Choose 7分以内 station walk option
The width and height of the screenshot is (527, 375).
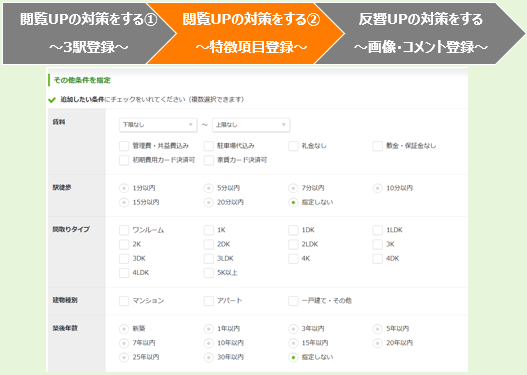point(293,188)
